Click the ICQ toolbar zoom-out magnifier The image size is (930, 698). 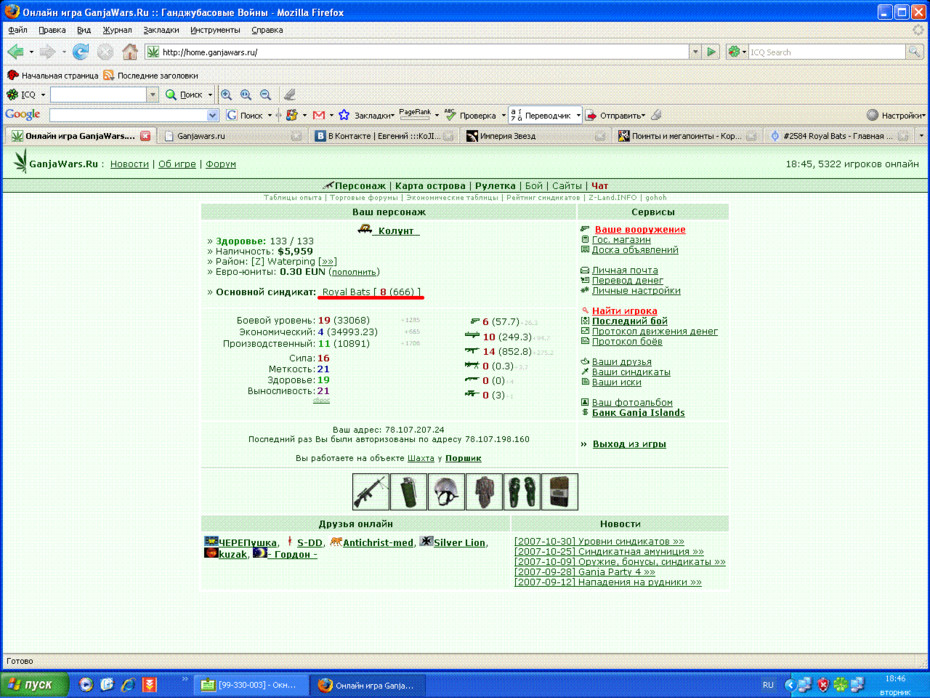click(x=265, y=94)
